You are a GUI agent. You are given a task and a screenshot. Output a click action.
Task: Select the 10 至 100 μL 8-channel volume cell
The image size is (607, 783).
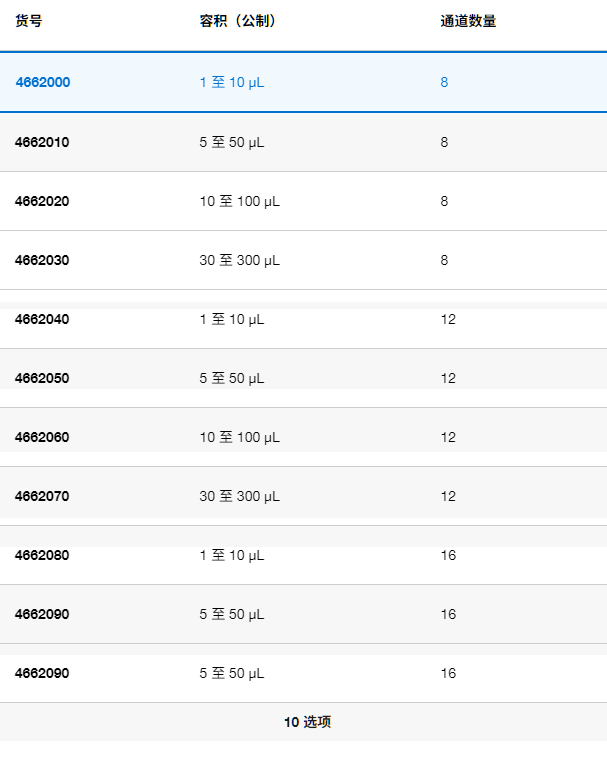[239, 201]
